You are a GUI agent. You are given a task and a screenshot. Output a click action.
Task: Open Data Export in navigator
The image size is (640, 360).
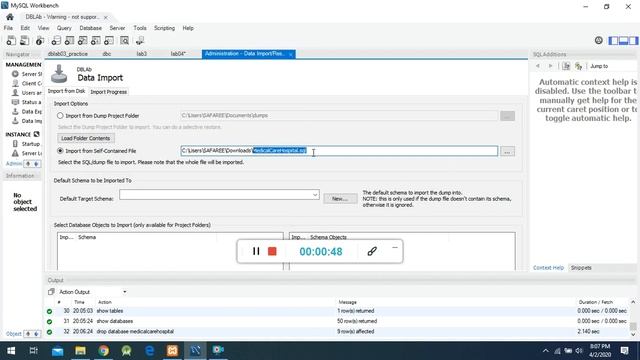[27, 111]
